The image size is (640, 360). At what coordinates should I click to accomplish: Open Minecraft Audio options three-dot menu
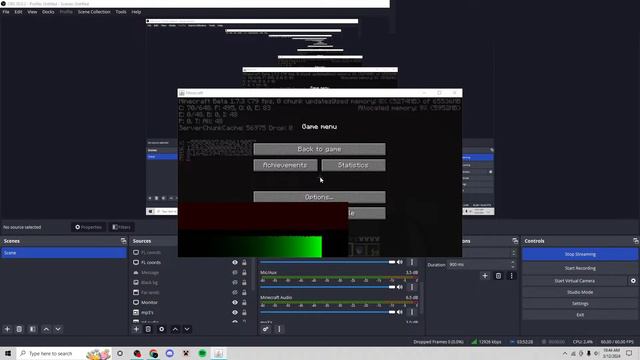[x=412, y=312]
